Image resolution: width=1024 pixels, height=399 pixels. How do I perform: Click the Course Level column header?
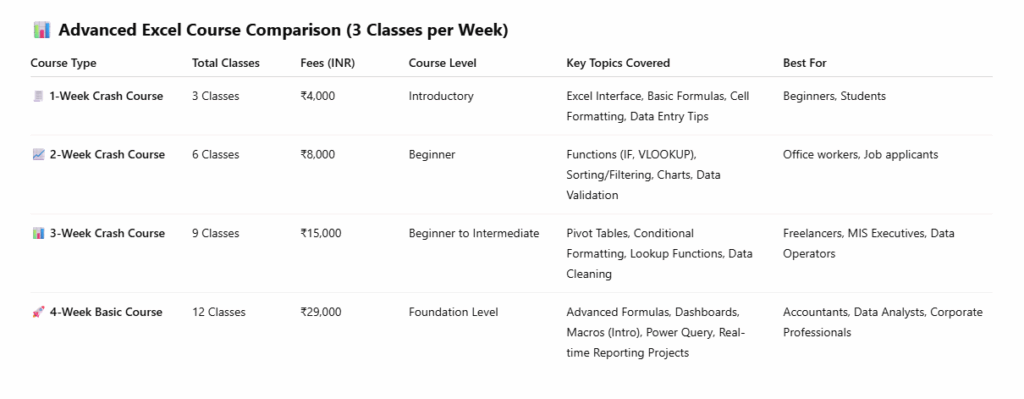pyautogui.click(x=443, y=63)
